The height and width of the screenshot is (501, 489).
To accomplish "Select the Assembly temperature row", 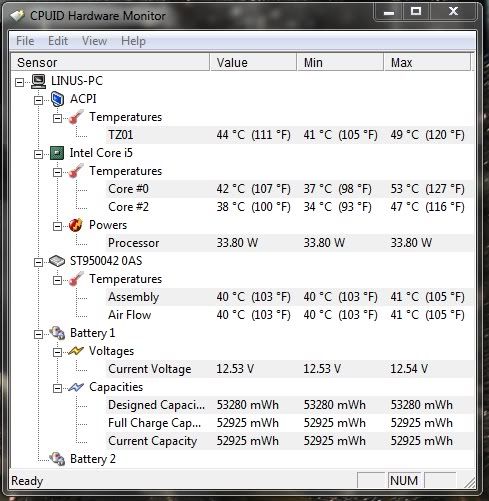I will point(290,297).
